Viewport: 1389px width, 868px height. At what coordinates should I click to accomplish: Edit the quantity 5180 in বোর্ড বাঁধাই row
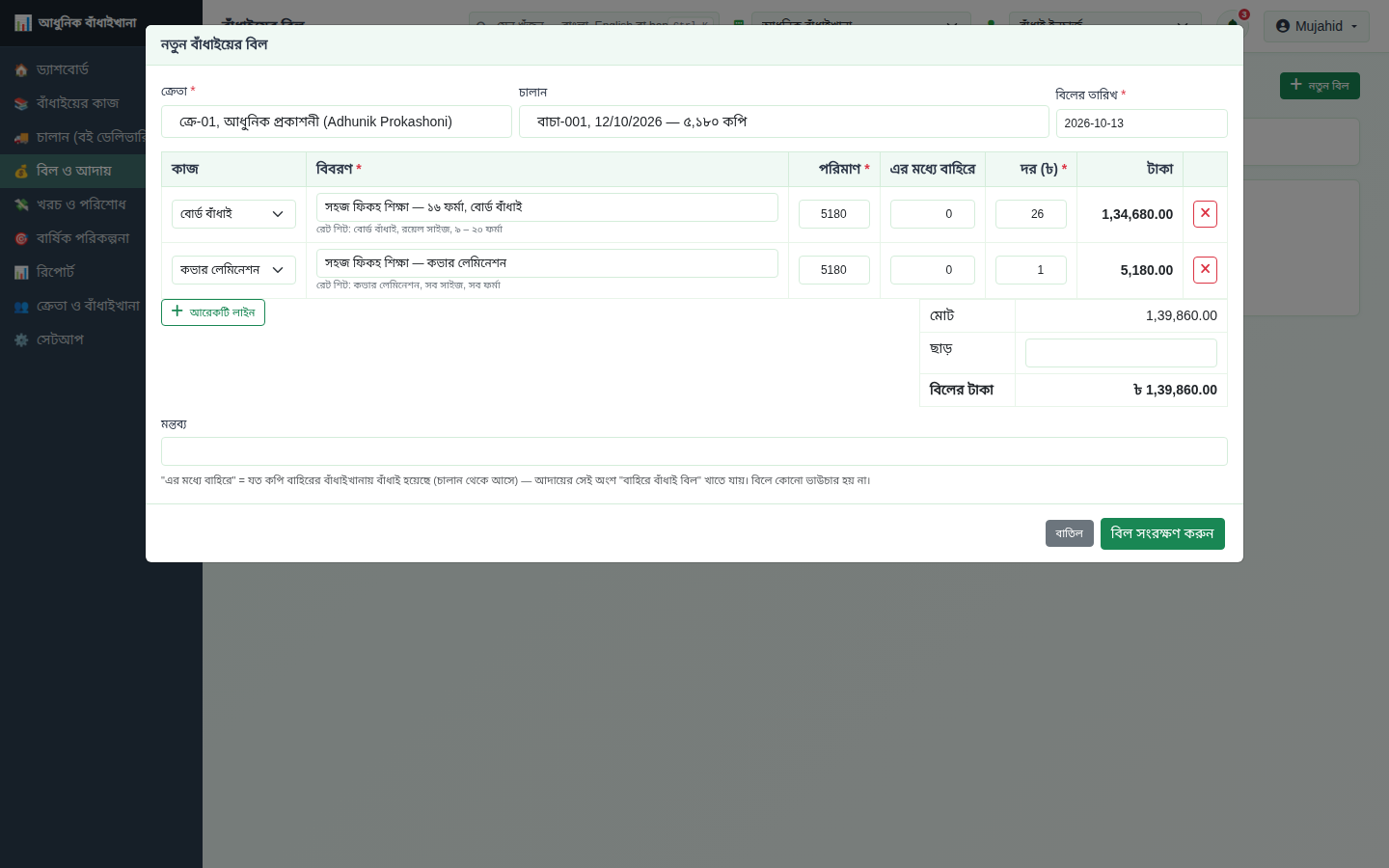[x=833, y=214]
